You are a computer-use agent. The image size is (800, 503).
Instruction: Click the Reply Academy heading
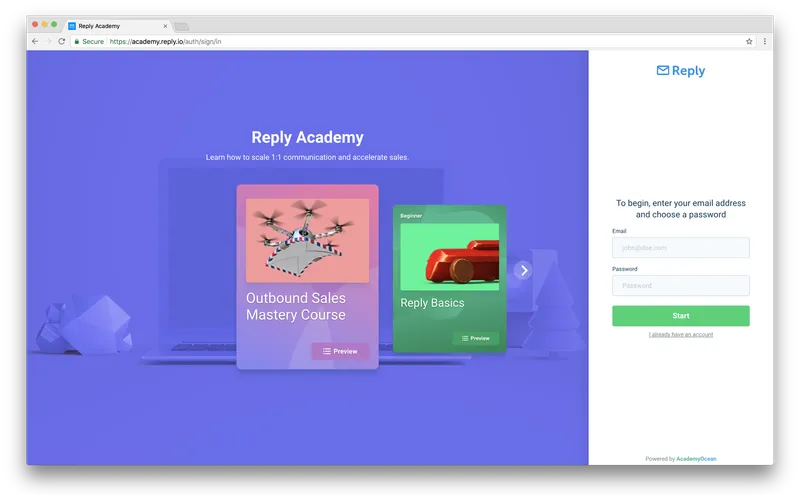(307, 137)
